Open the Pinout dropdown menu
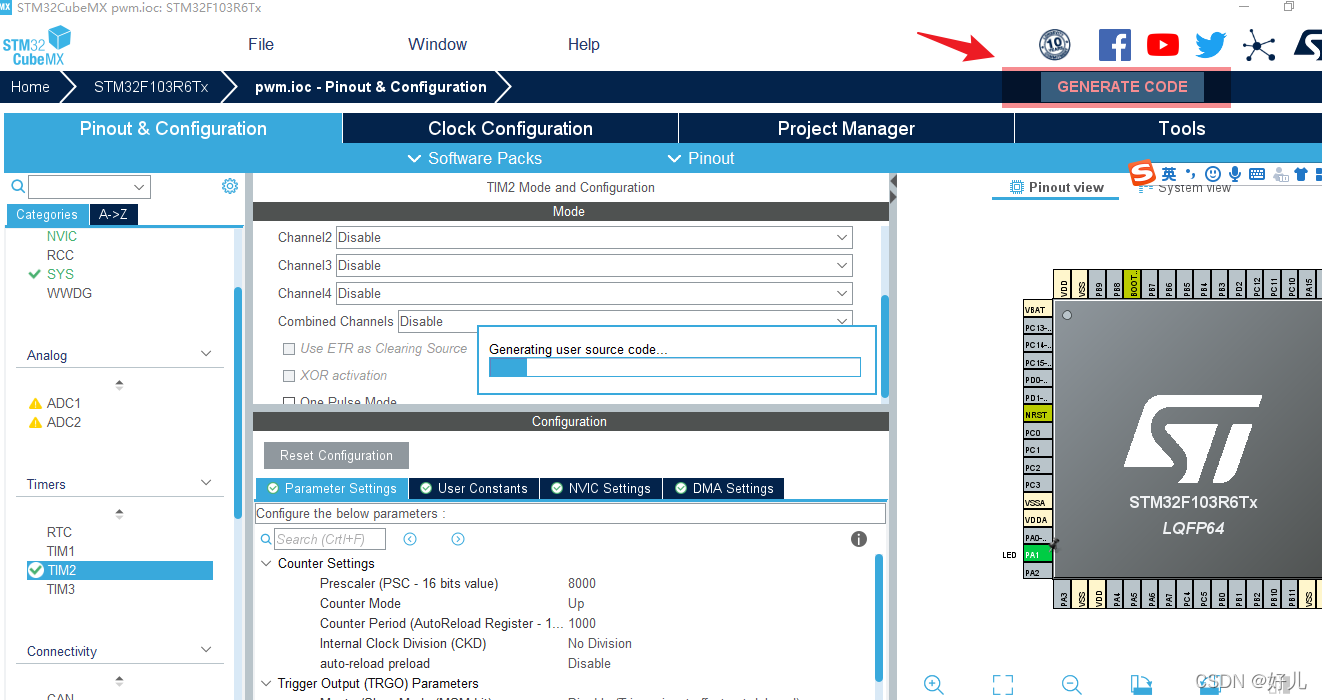This screenshot has height=700, width=1322. [x=702, y=158]
